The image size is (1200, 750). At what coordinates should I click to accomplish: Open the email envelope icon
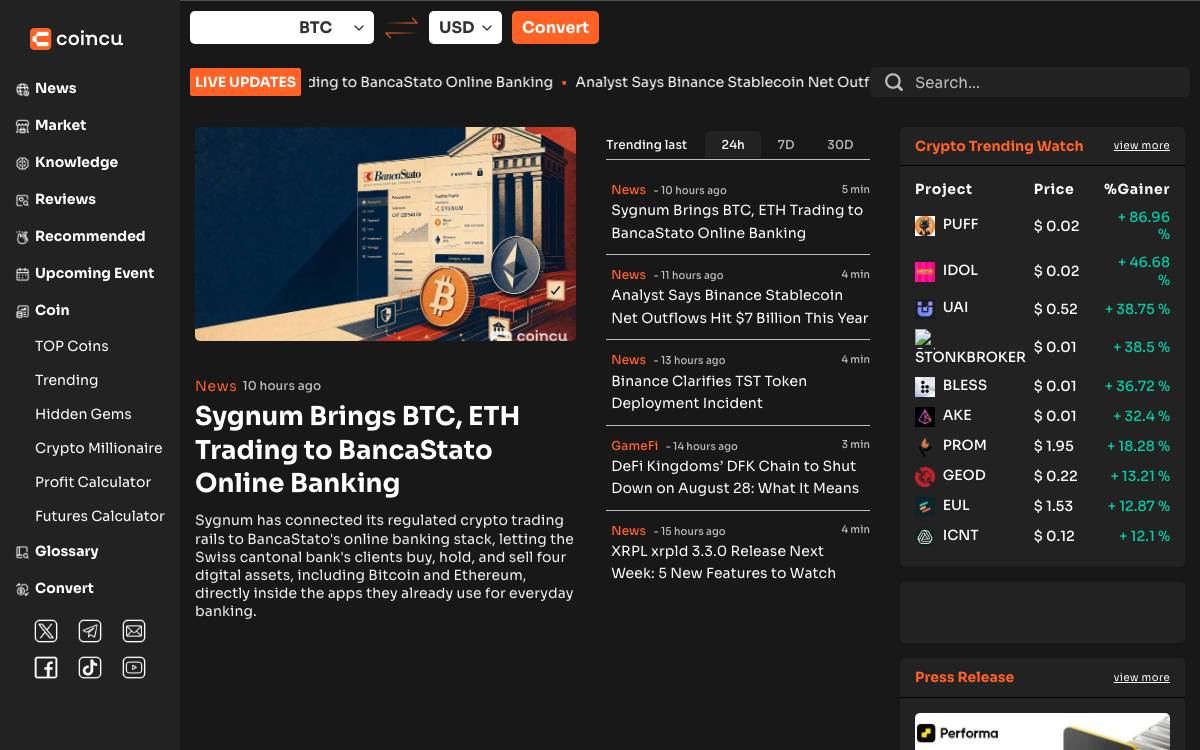pos(134,631)
